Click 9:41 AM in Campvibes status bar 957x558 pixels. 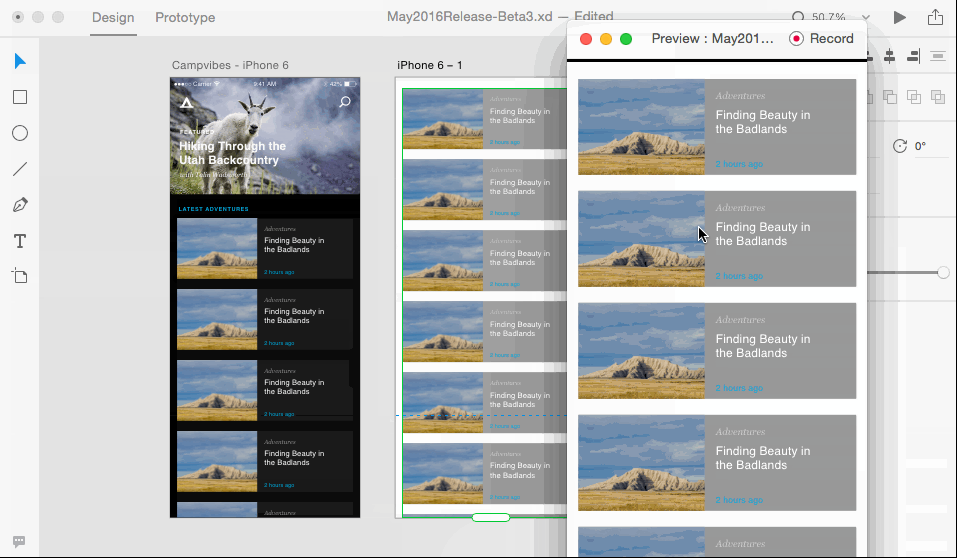click(x=265, y=84)
